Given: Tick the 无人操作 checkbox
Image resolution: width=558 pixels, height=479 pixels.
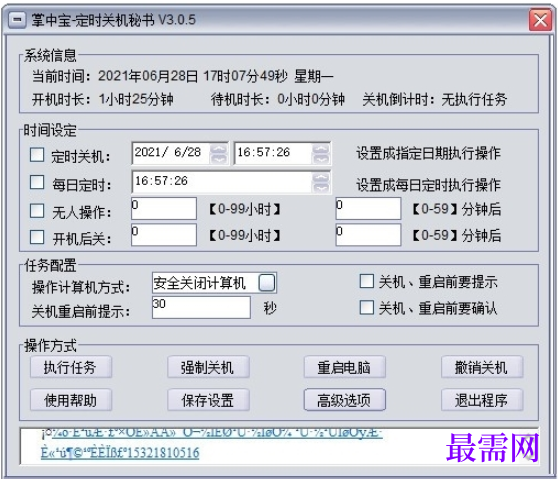Looking at the screenshot, I should pos(37,211).
